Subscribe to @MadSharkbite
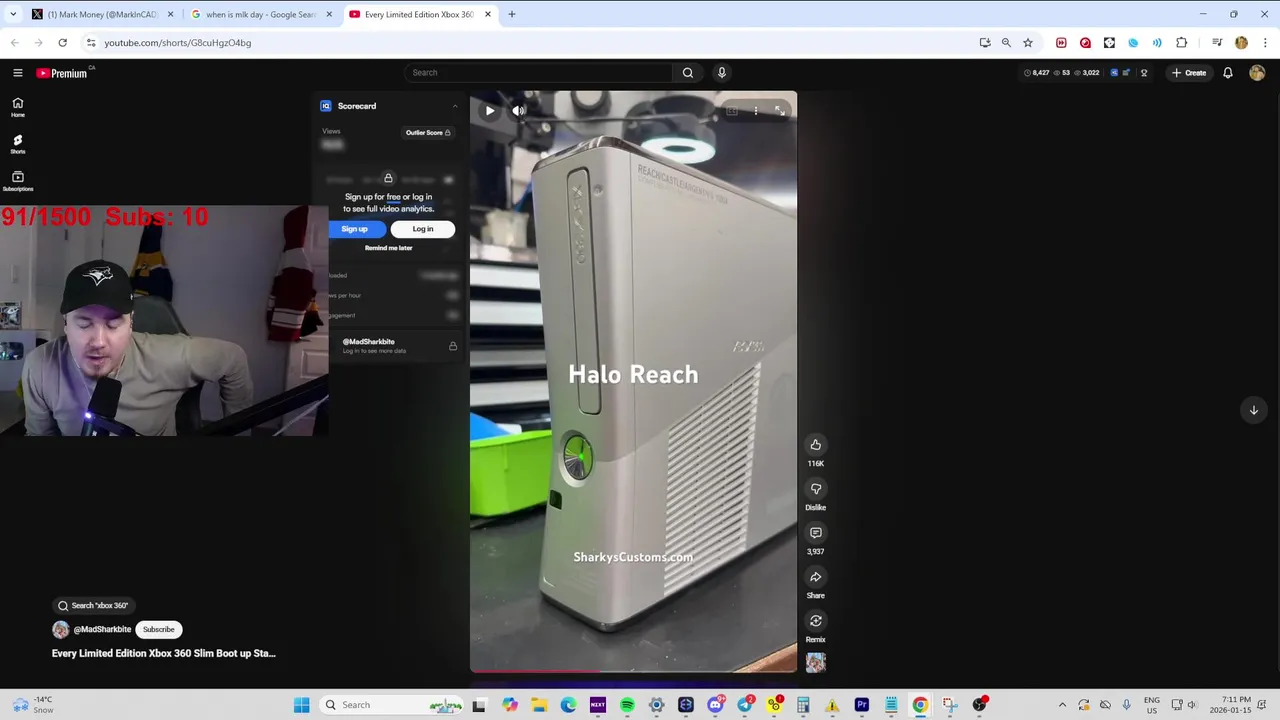This screenshot has height=720, width=1280. click(158, 630)
